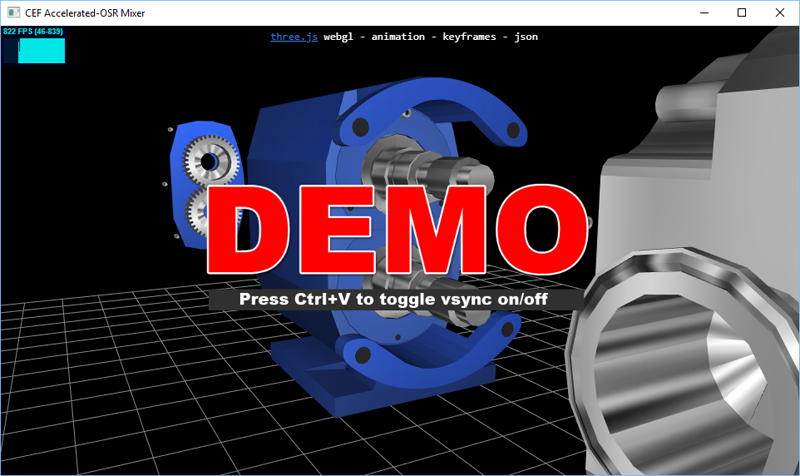Open the three.js link
The image size is (800, 476).
294,37
